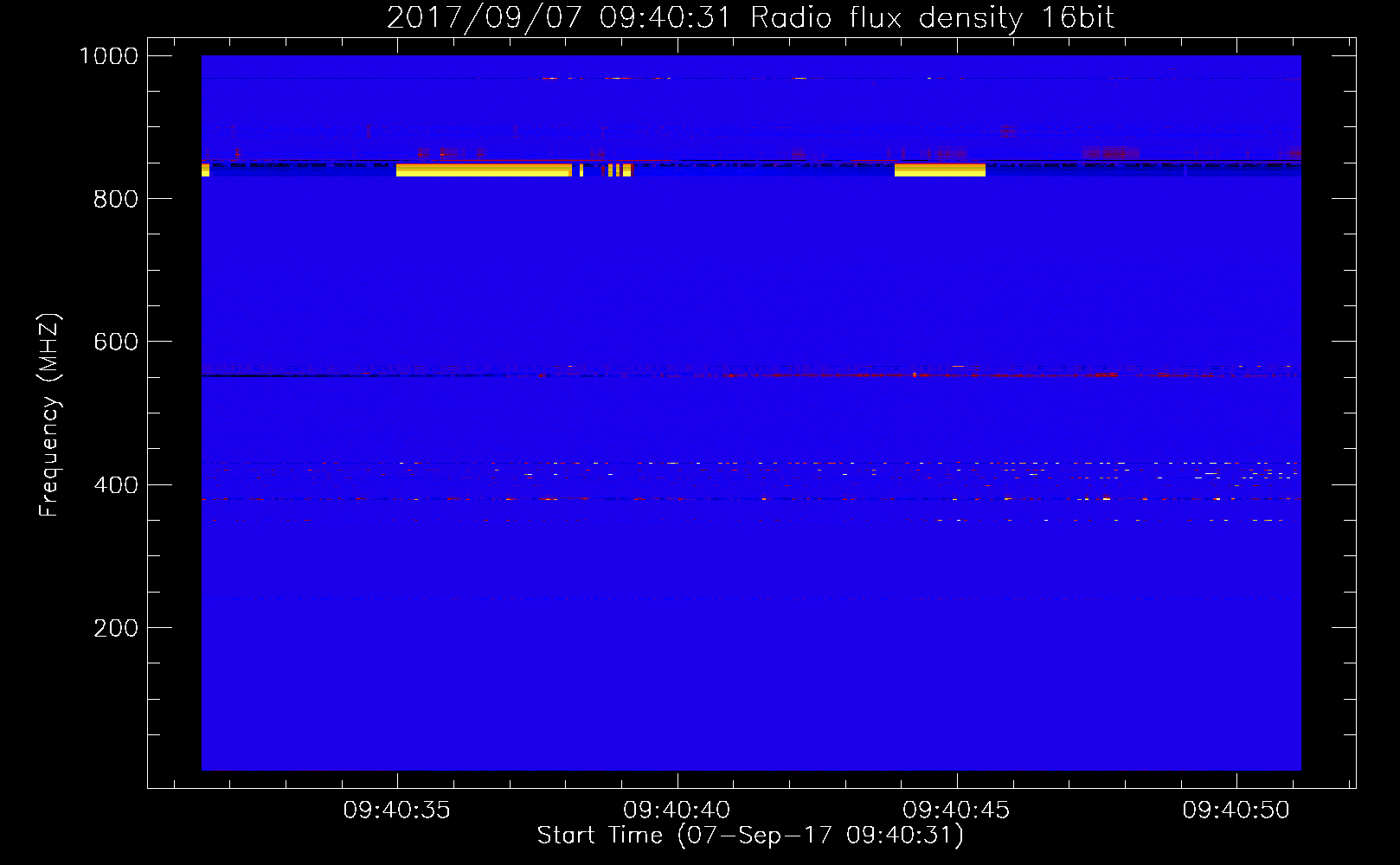Click the '09:40:40' time axis label
The image size is (1400, 865).
point(677,811)
